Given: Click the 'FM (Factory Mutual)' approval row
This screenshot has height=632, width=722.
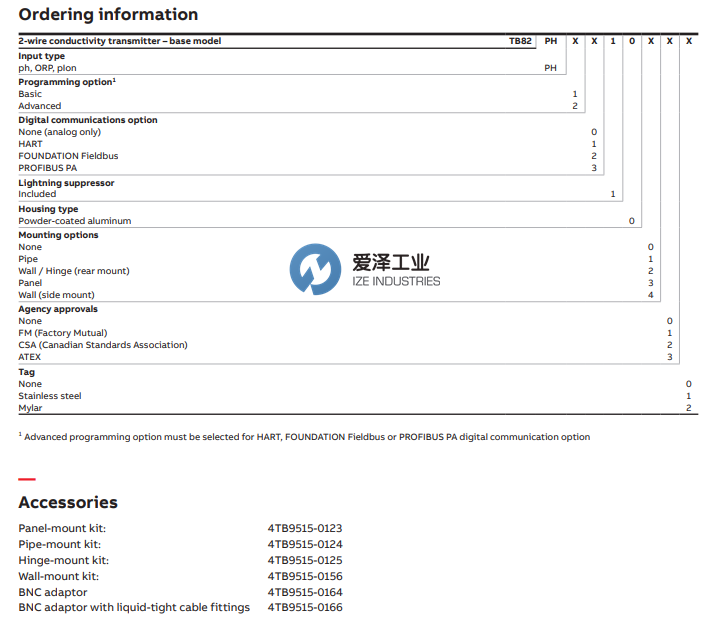Looking at the screenshot, I should [62, 333].
